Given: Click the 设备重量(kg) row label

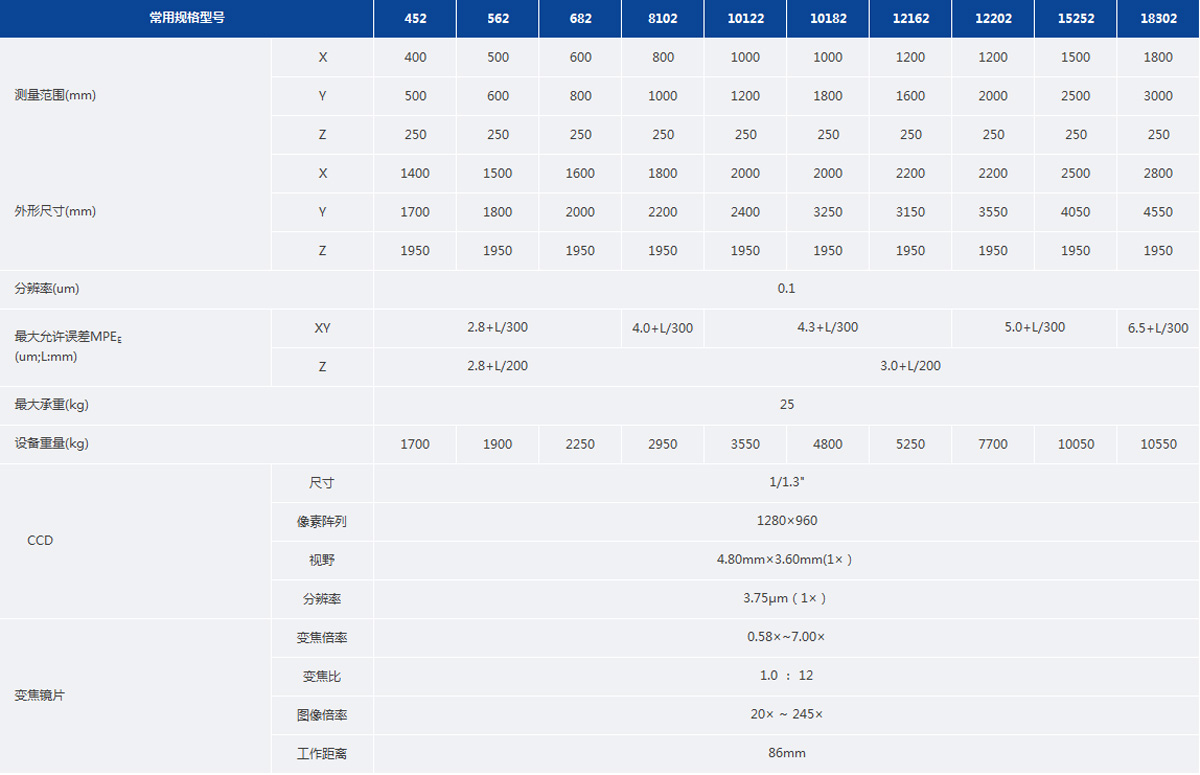Looking at the screenshot, I should pyautogui.click(x=52, y=444).
